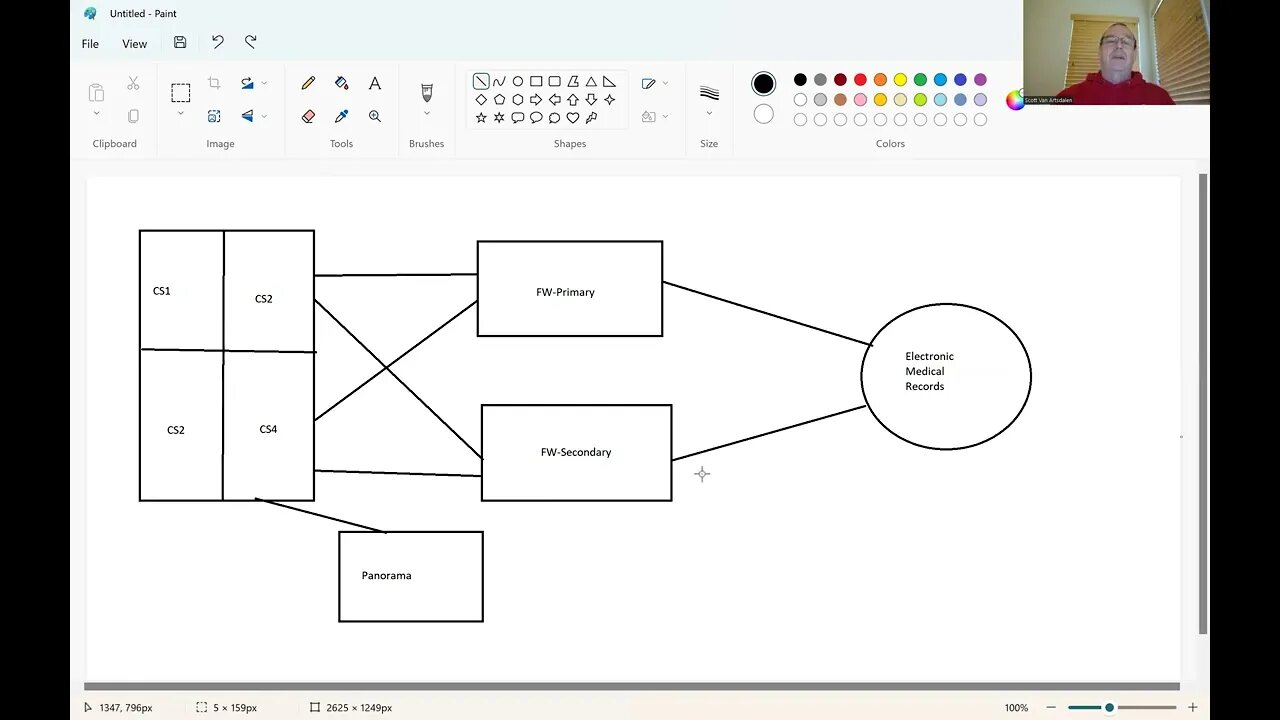
Task: Click the Redo arrow
Action: (251, 42)
